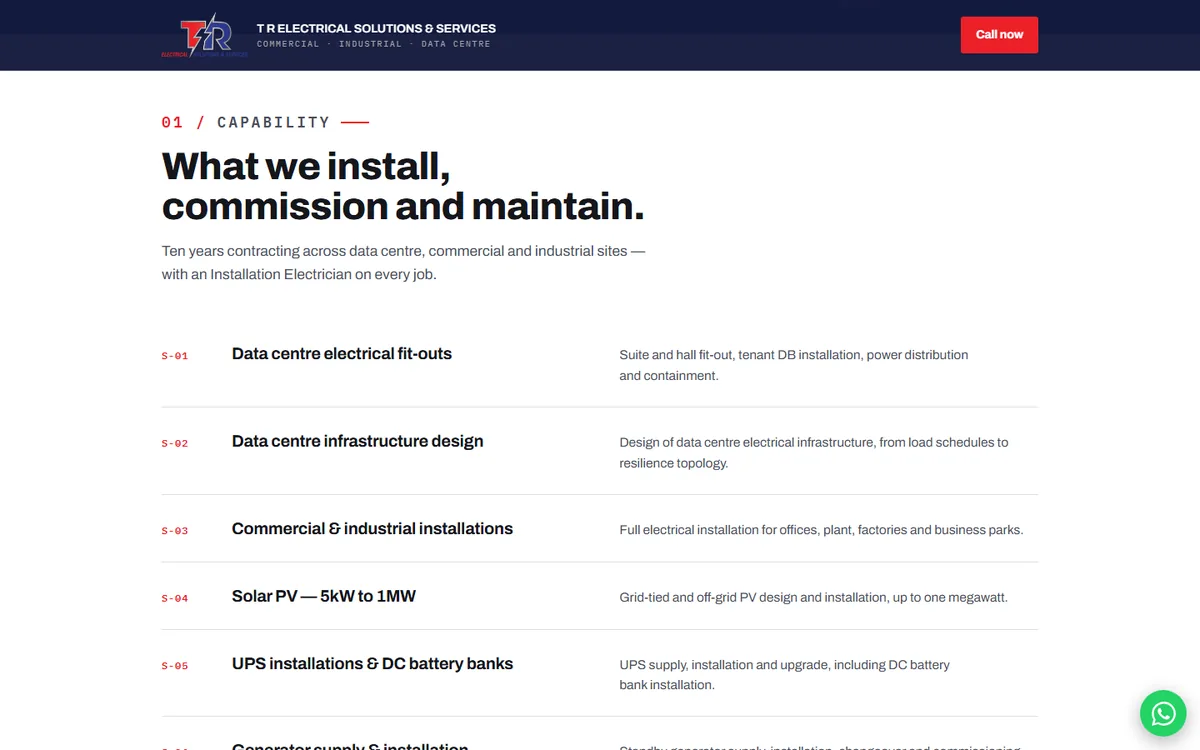Click 'Suite and hall fit-out' description
Viewport: 1200px width, 750px height.
click(x=794, y=365)
